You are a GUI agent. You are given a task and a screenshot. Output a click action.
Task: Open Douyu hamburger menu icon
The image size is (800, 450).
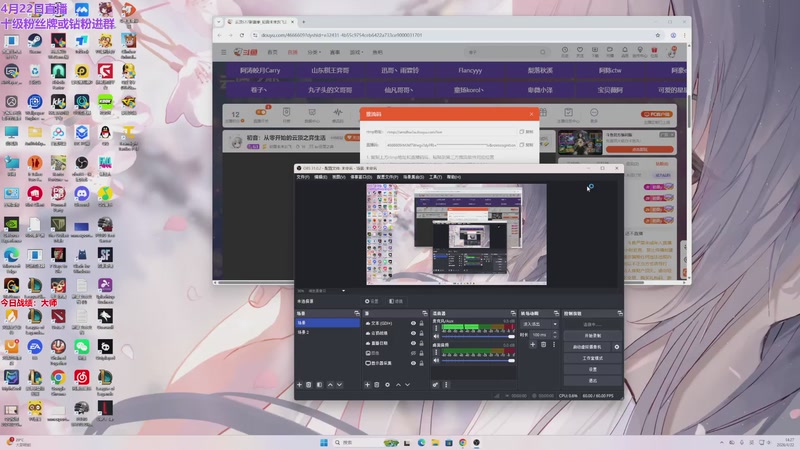[x=223, y=52]
